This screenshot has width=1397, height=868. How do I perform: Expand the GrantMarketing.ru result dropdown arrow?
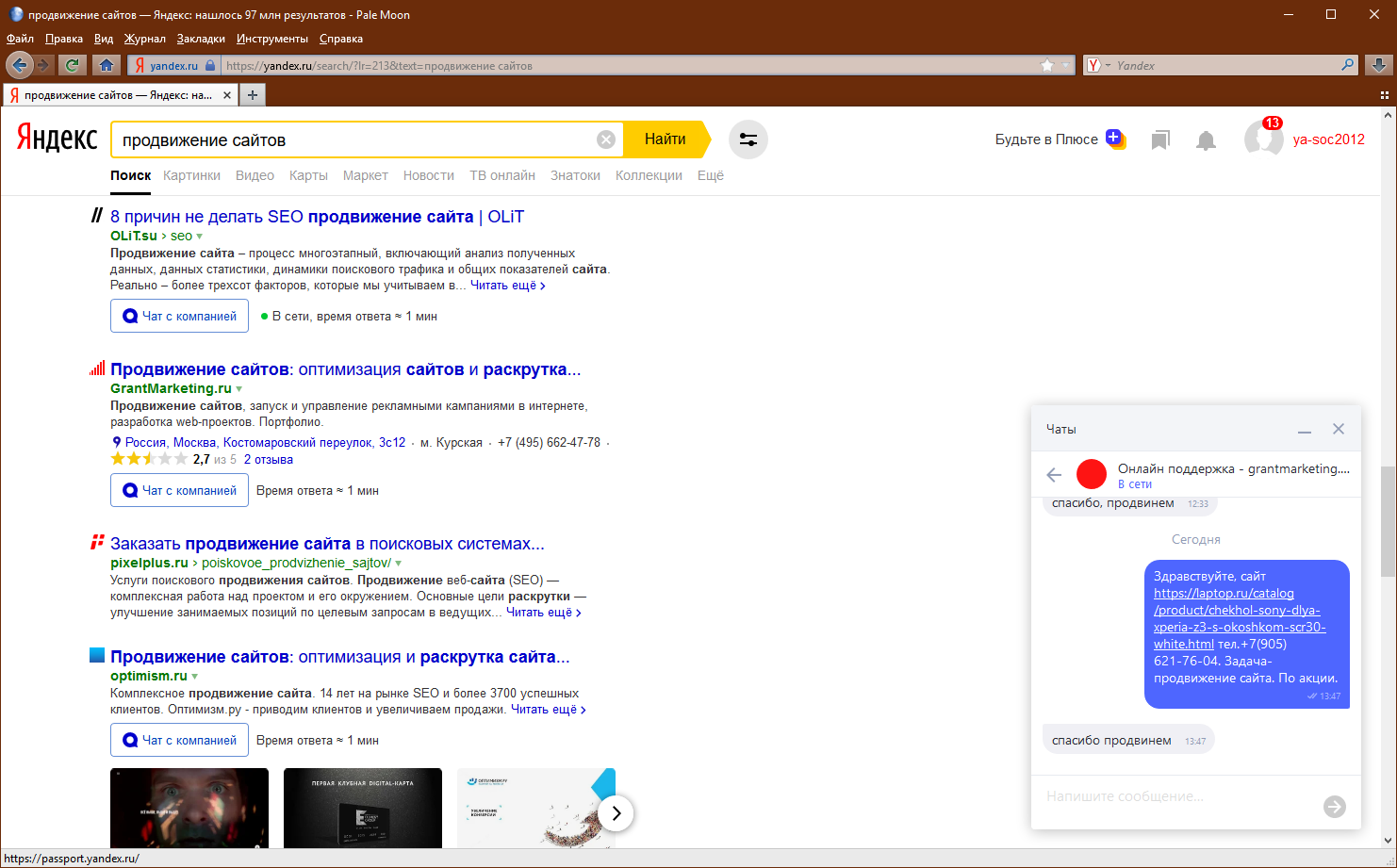[238, 389]
